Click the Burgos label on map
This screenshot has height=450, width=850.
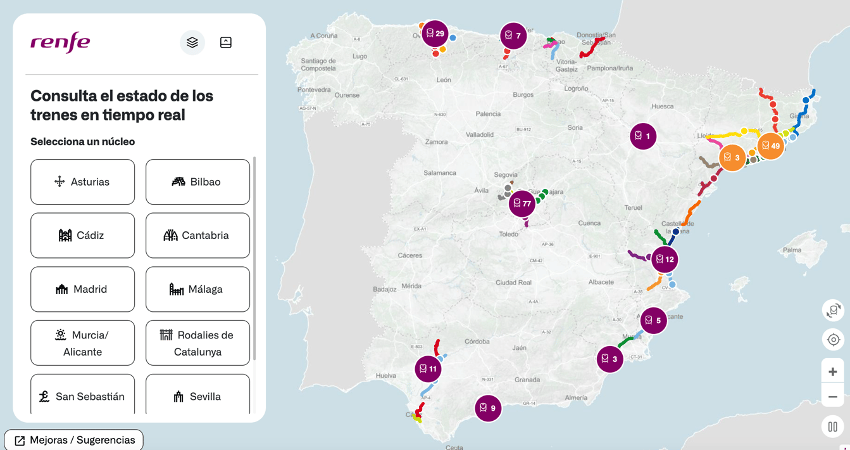[523, 94]
